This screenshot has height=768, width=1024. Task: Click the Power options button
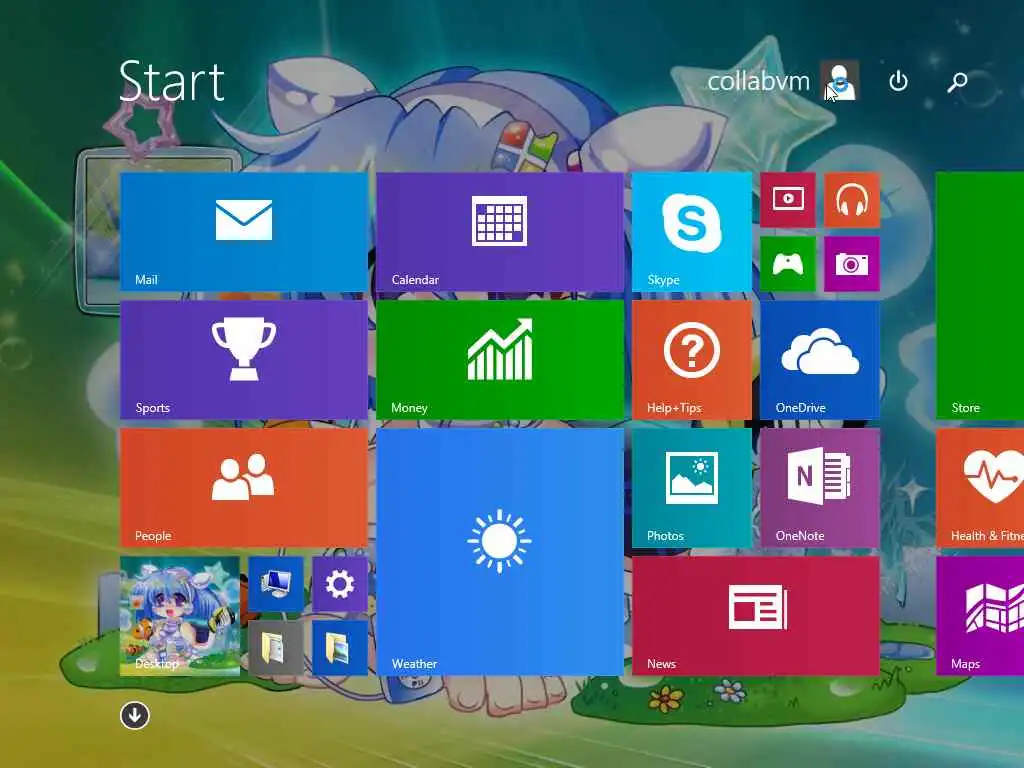click(899, 81)
